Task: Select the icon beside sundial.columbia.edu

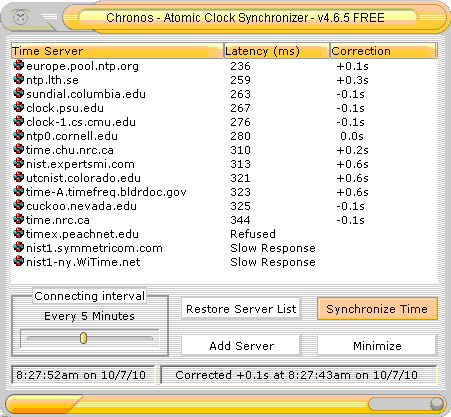Action: [x=19, y=93]
